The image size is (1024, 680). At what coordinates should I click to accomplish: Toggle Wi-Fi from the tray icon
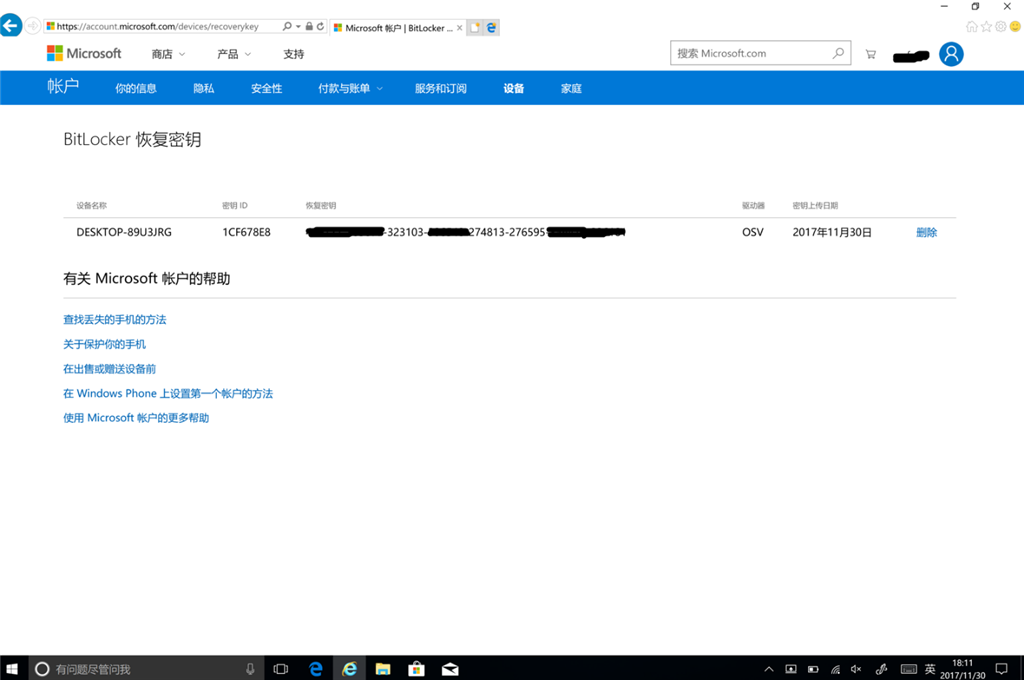[x=836, y=668]
